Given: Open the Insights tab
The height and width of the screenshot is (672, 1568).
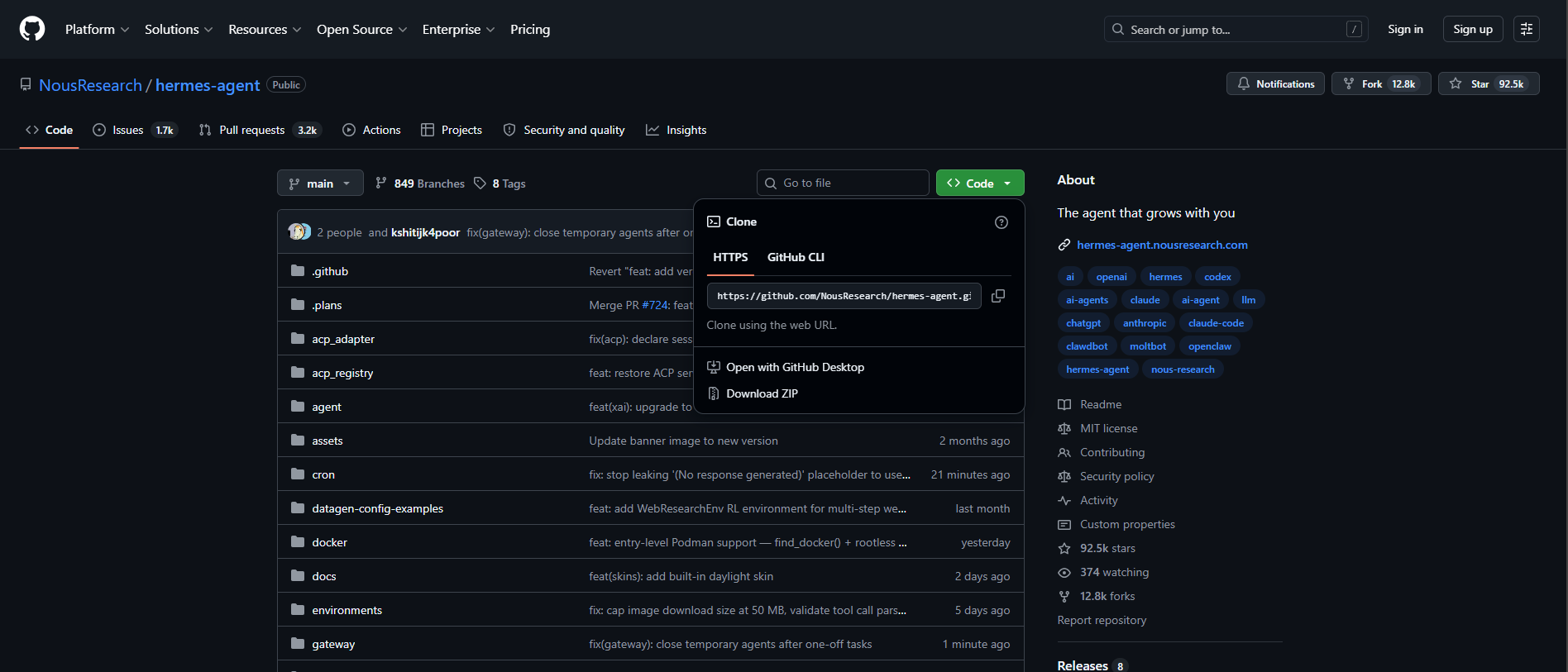Looking at the screenshot, I should pyautogui.click(x=676, y=130).
